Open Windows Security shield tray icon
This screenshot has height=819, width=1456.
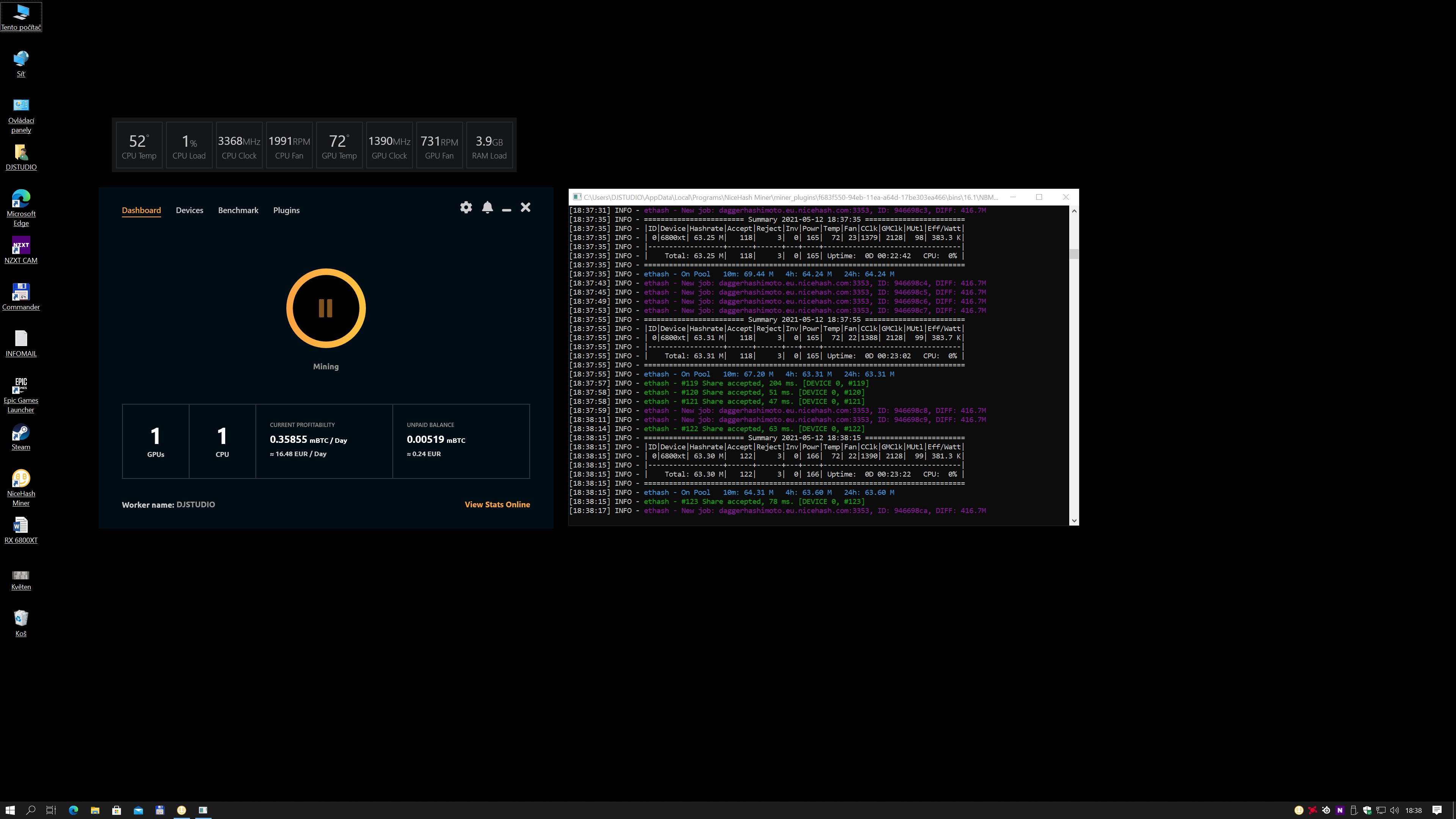point(1367,810)
